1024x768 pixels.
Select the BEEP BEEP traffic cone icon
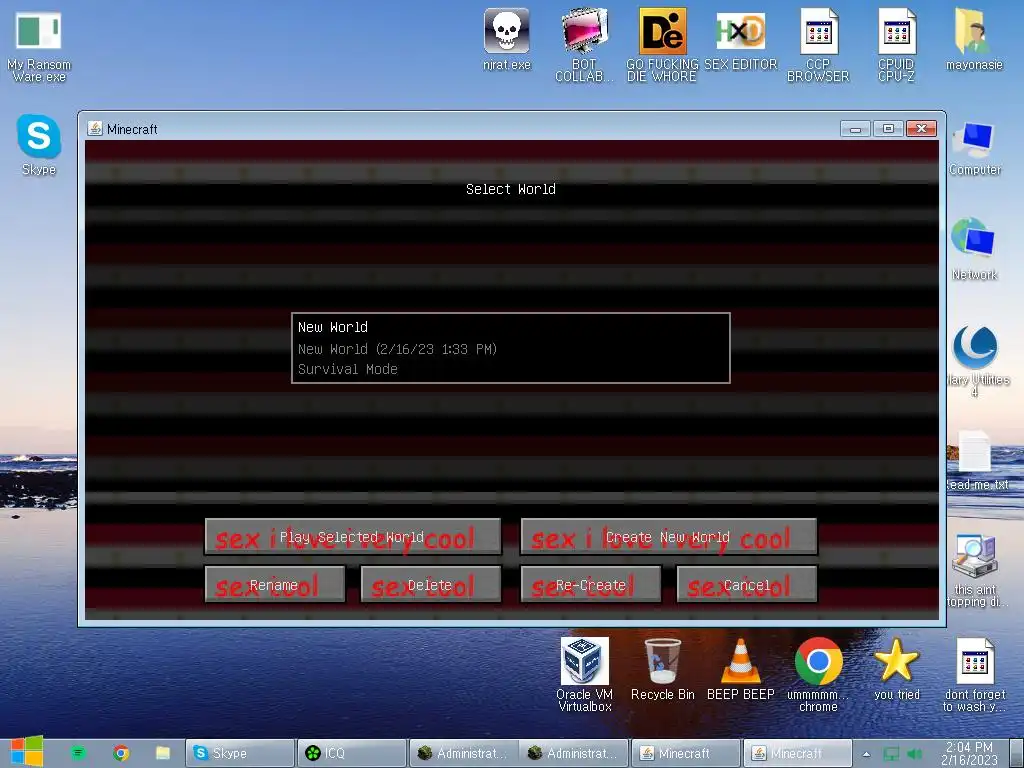coord(741,669)
